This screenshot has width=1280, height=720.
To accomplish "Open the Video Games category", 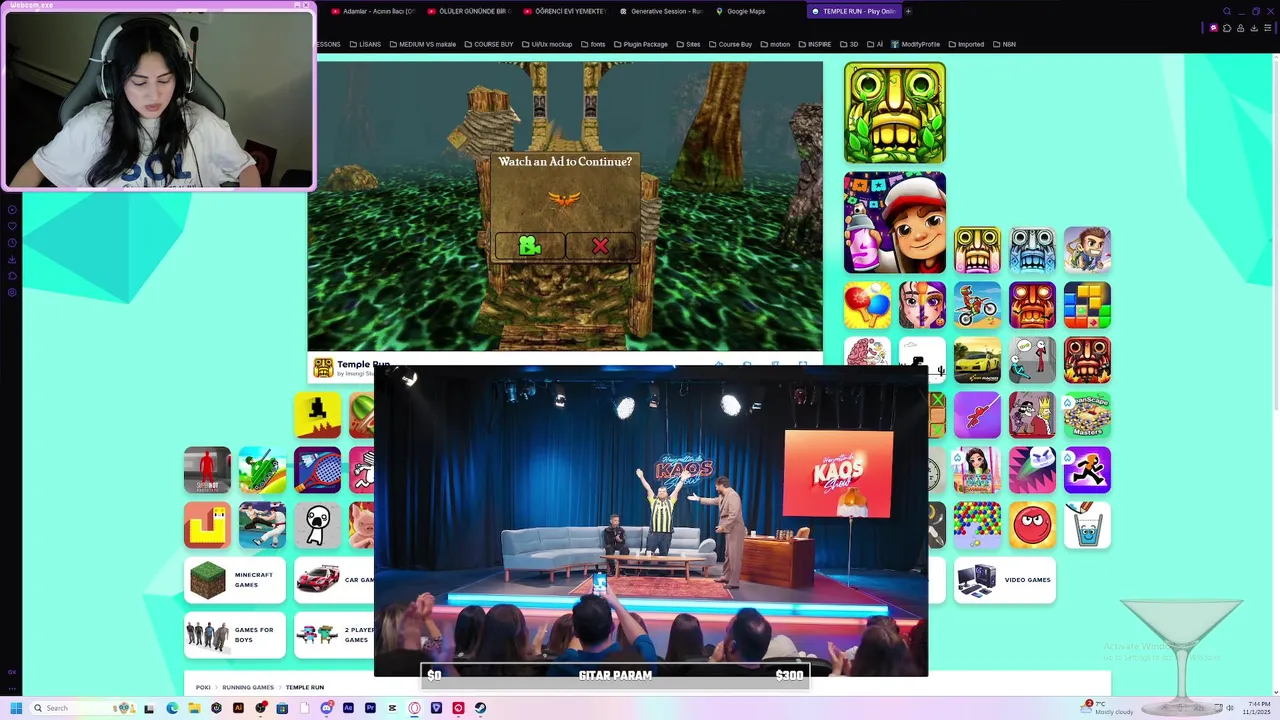I will click(x=1005, y=580).
